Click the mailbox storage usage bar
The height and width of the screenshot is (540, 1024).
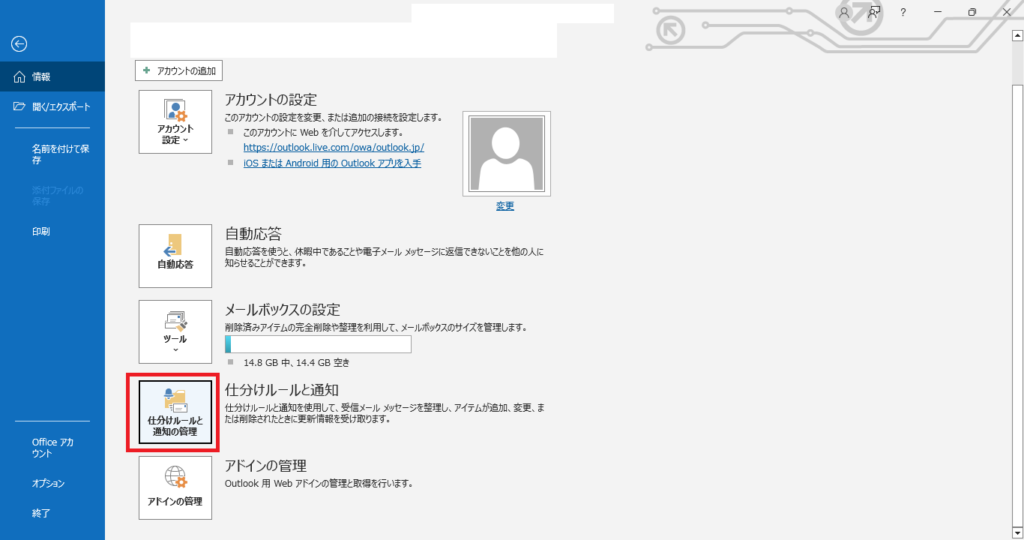point(318,345)
